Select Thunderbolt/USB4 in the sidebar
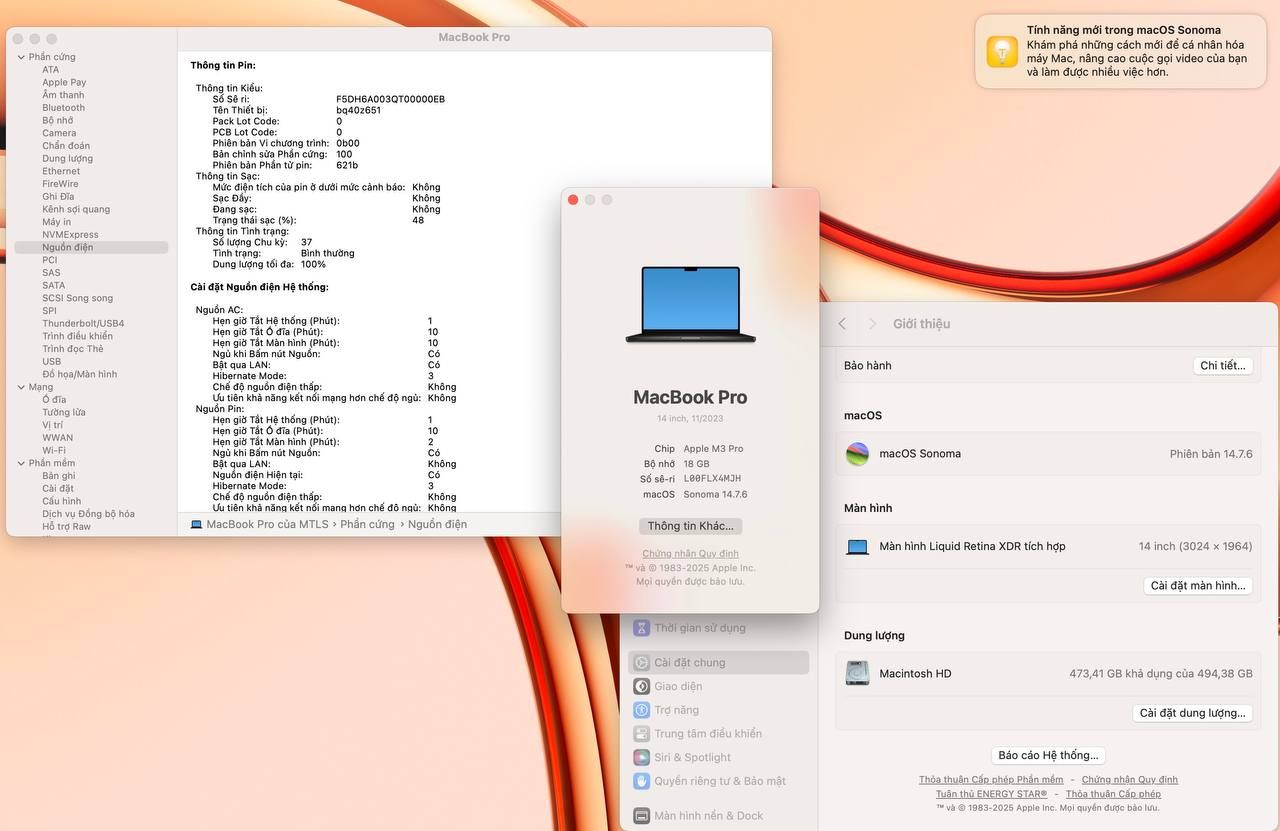This screenshot has height=831, width=1280. (x=83, y=323)
